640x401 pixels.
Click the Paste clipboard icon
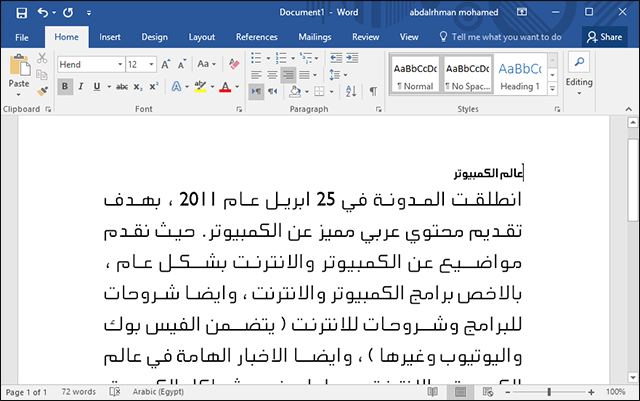point(19,65)
